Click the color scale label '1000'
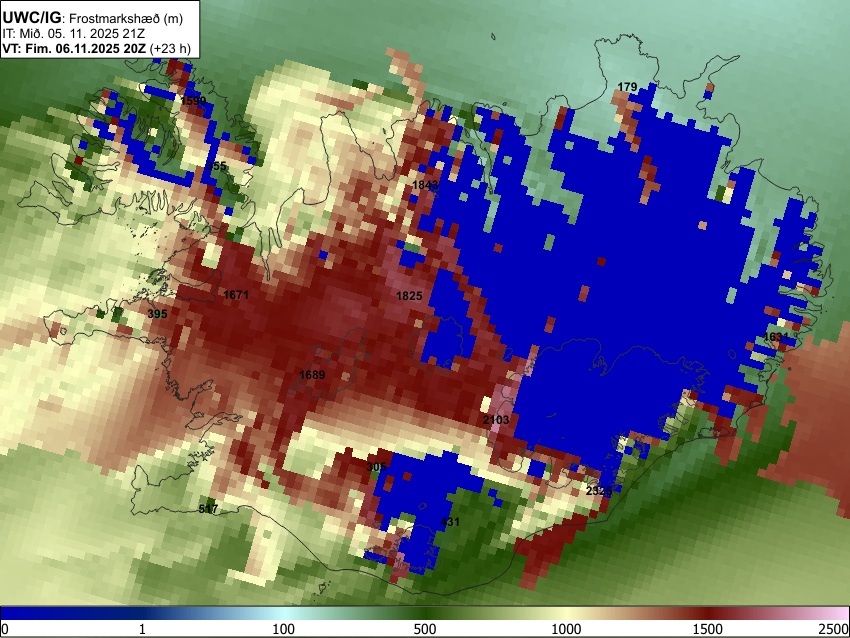This screenshot has width=850, height=638. (566, 629)
